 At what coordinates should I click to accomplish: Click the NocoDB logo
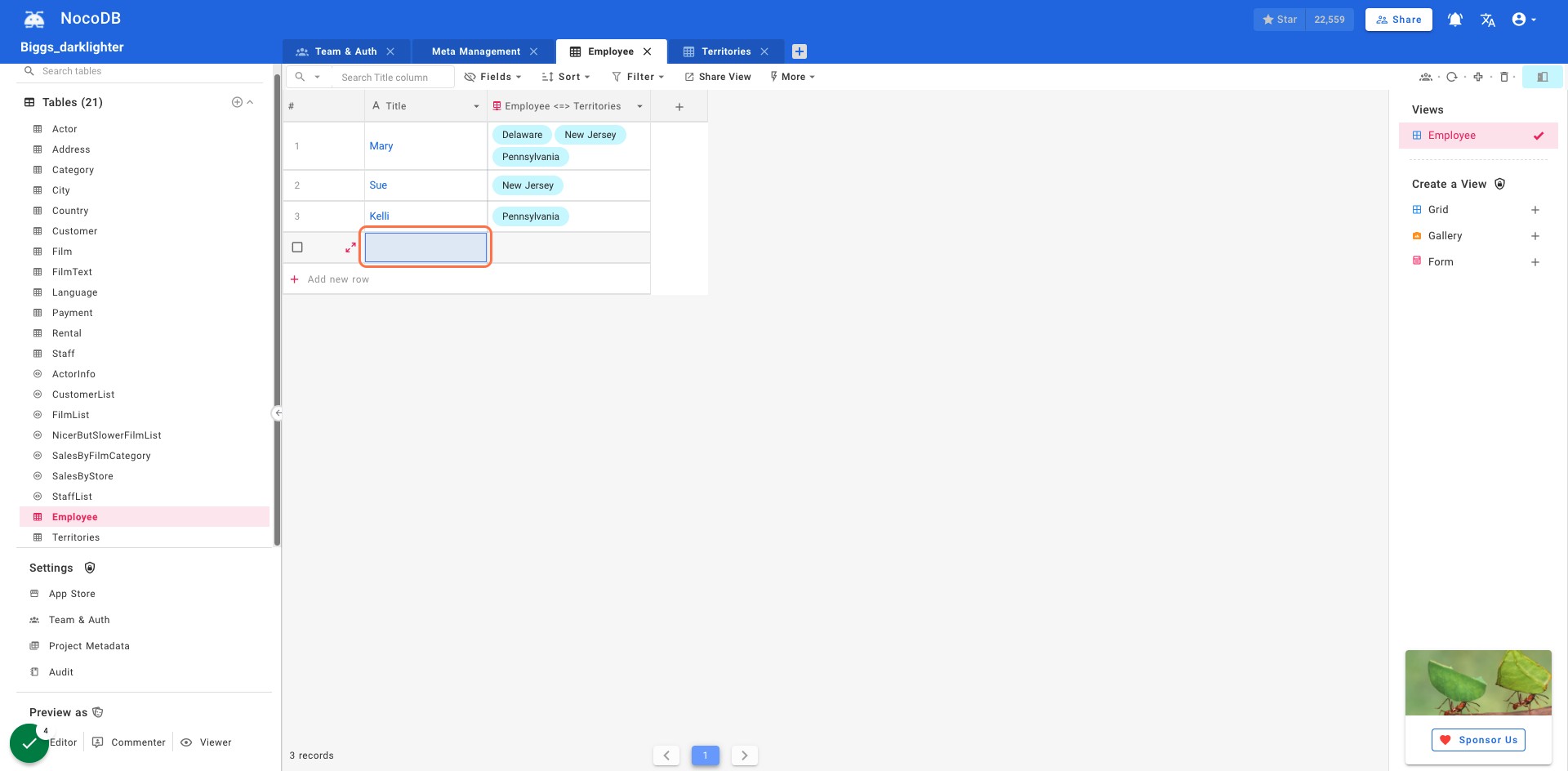coord(34,19)
